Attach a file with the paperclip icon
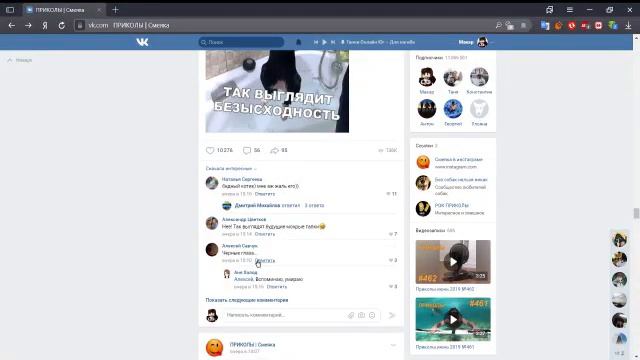 (x=351, y=315)
